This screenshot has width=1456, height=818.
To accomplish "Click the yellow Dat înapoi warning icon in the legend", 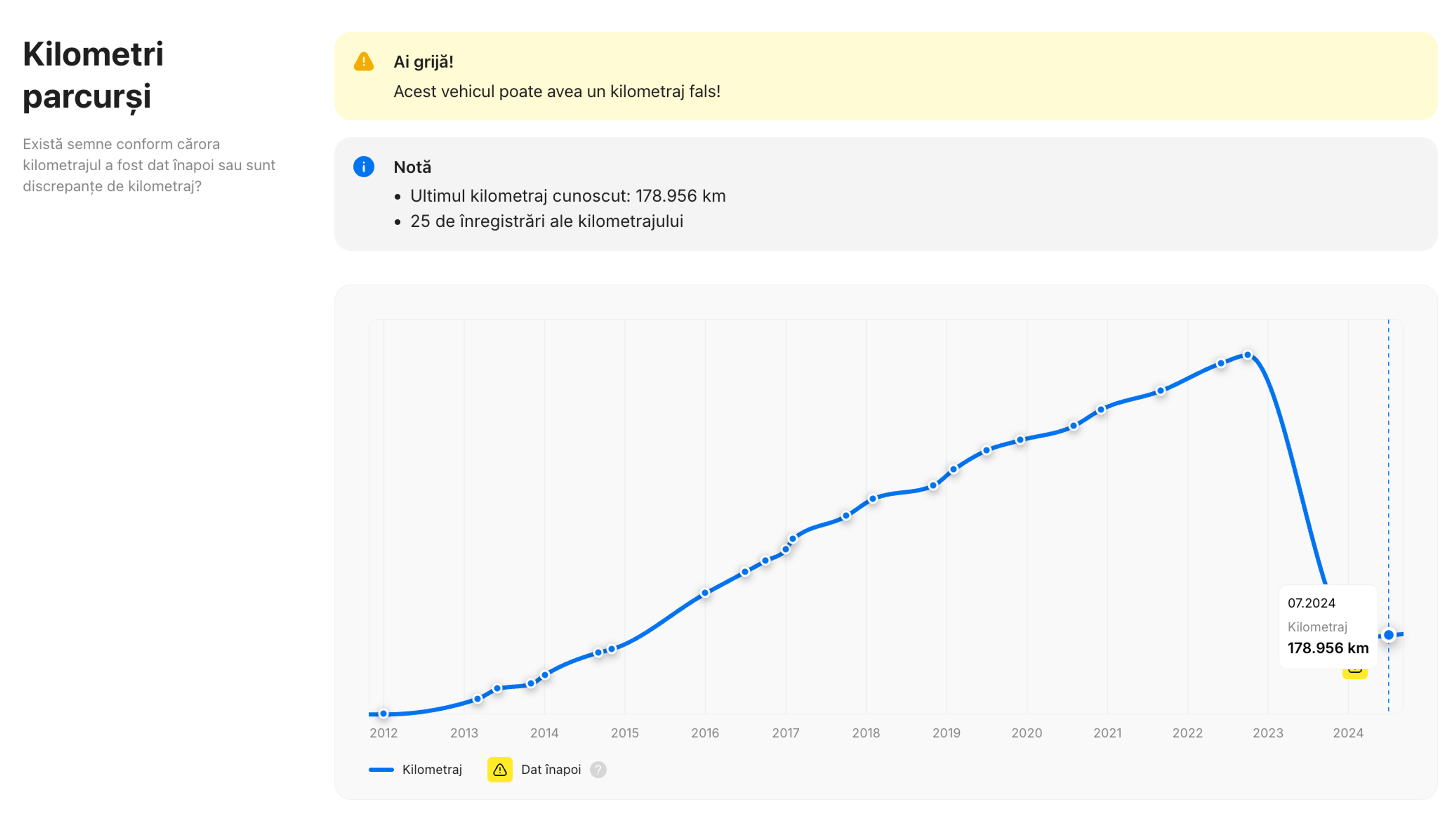I will 500,769.
